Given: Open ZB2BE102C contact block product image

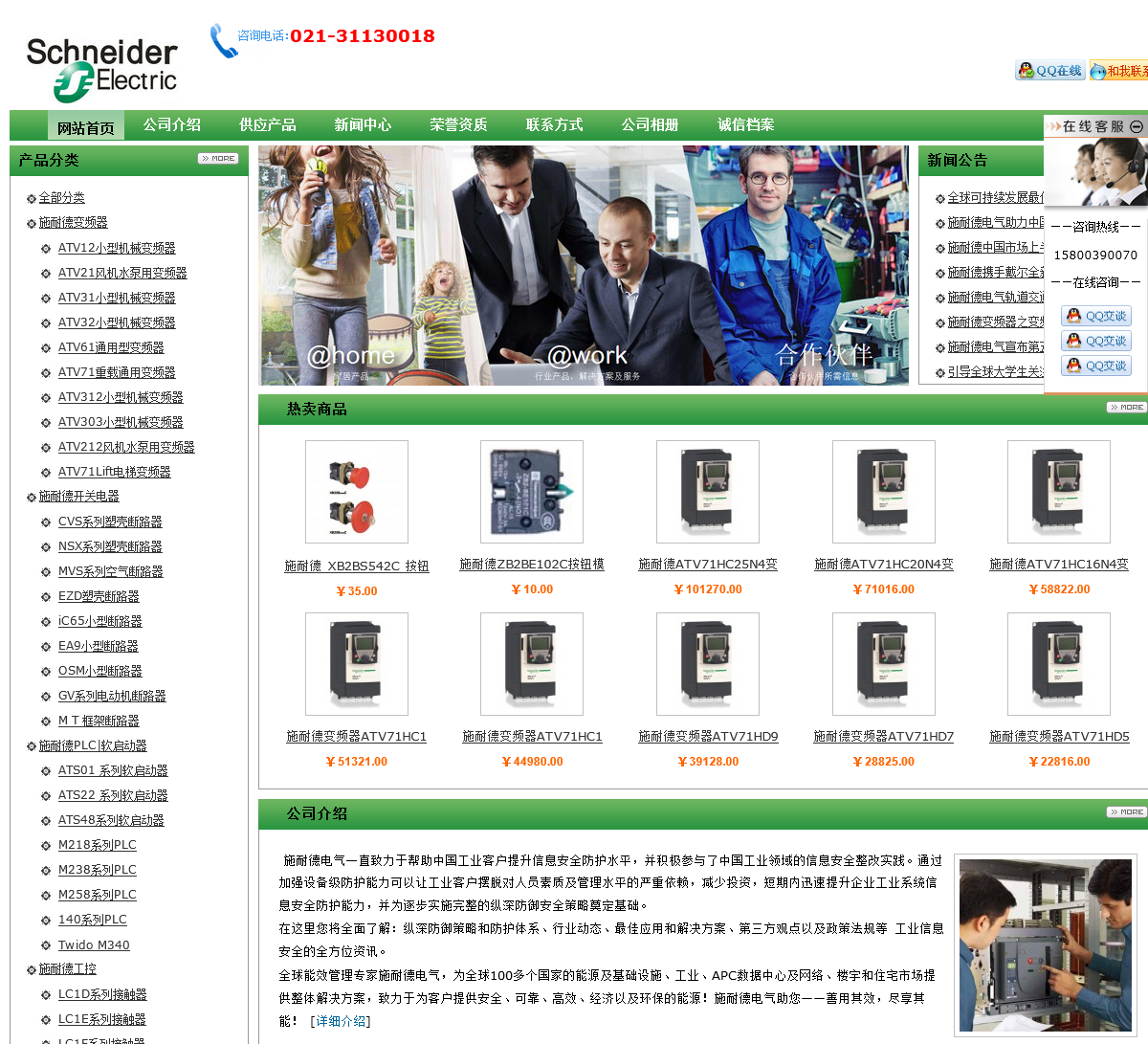Looking at the screenshot, I should (x=532, y=492).
